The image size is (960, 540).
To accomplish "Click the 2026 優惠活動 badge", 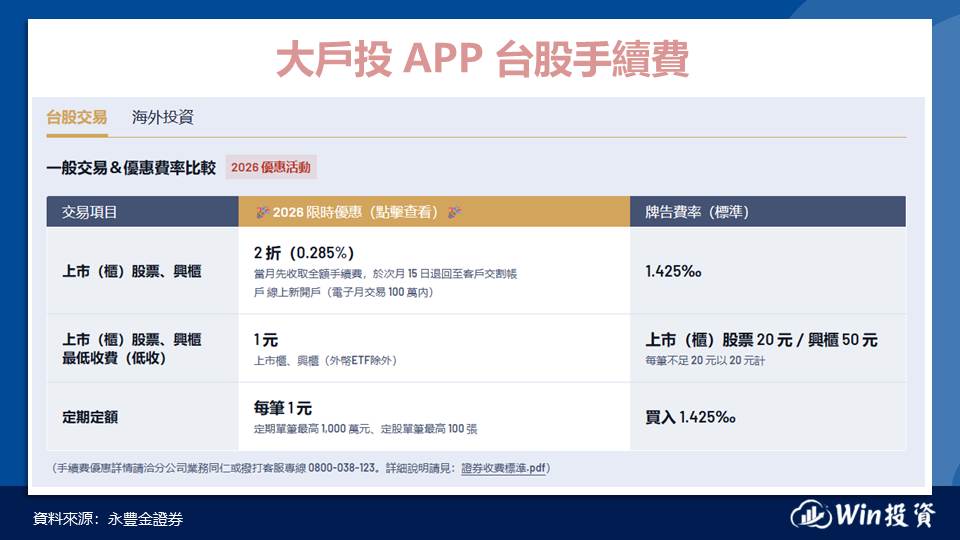I will pyautogui.click(x=271, y=167).
